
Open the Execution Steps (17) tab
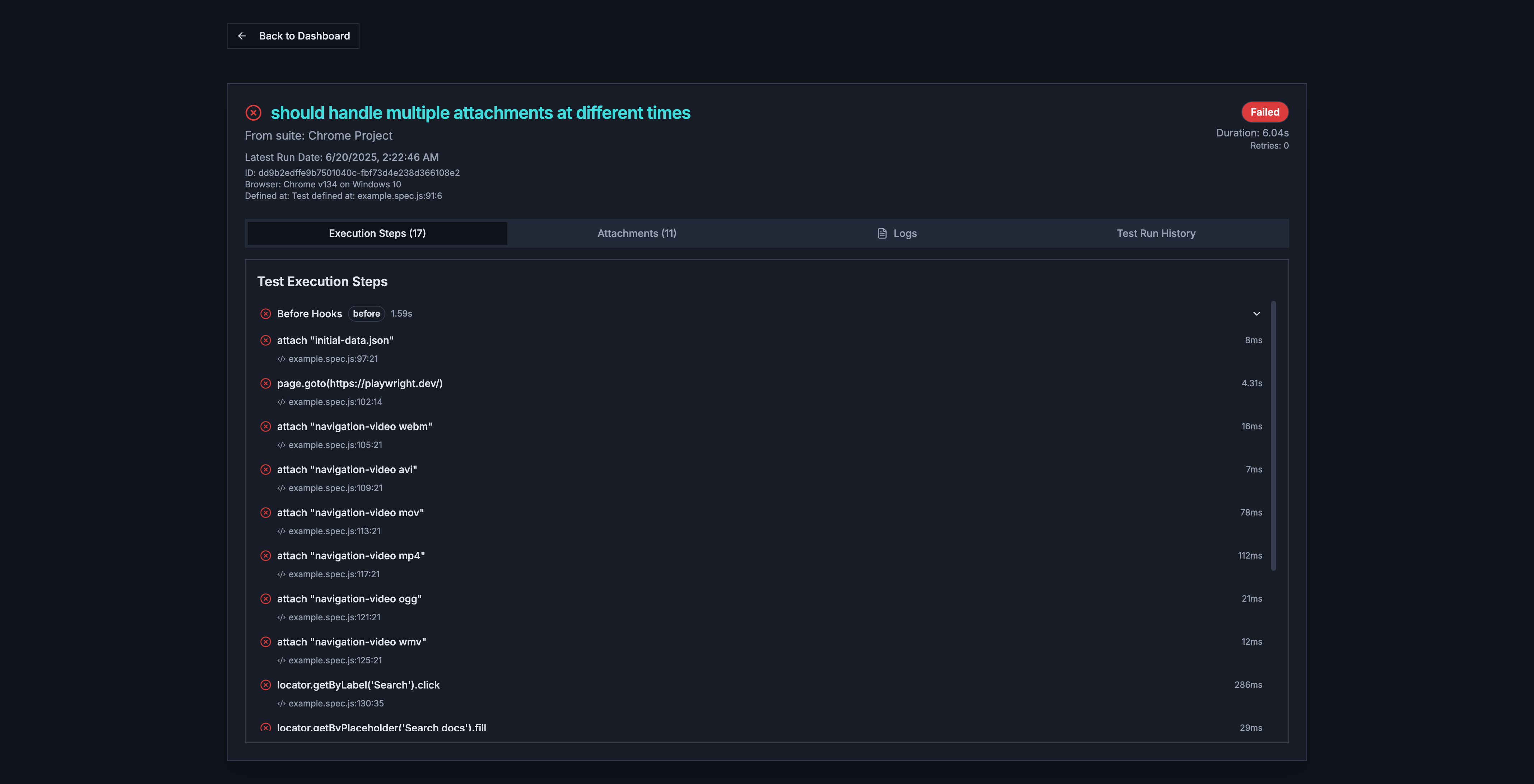(x=377, y=233)
